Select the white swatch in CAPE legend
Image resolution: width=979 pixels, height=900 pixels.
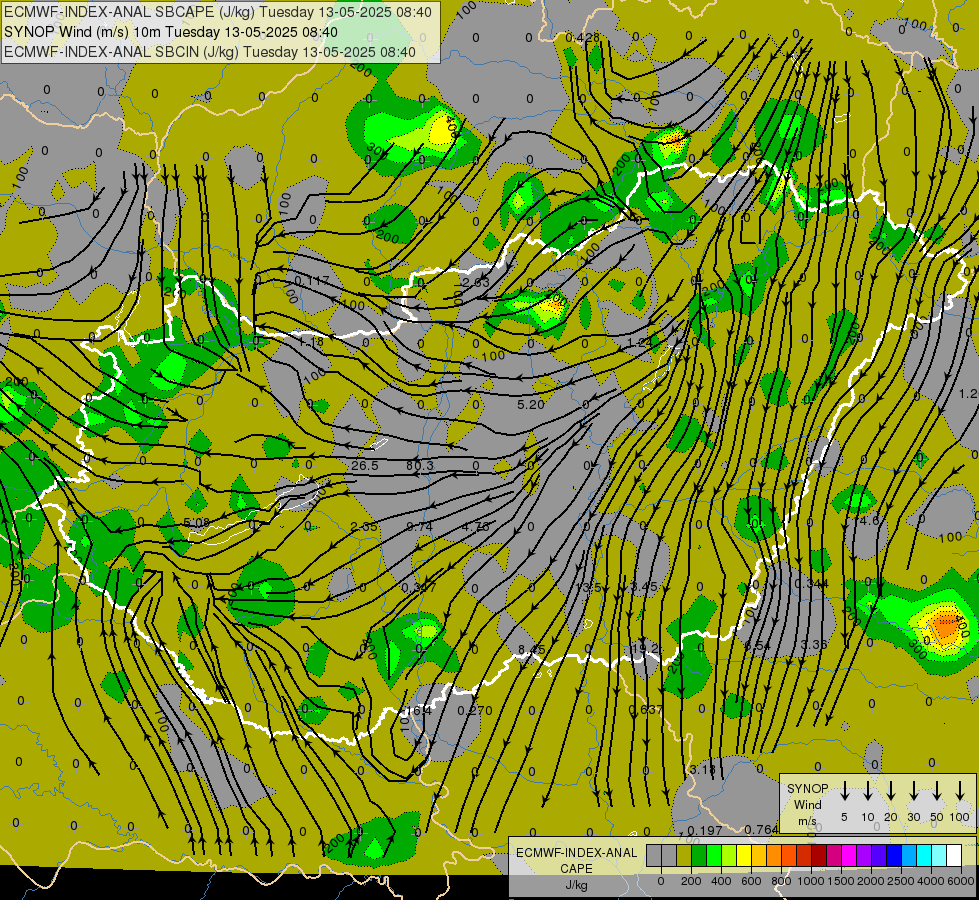pyautogui.click(x=954, y=855)
